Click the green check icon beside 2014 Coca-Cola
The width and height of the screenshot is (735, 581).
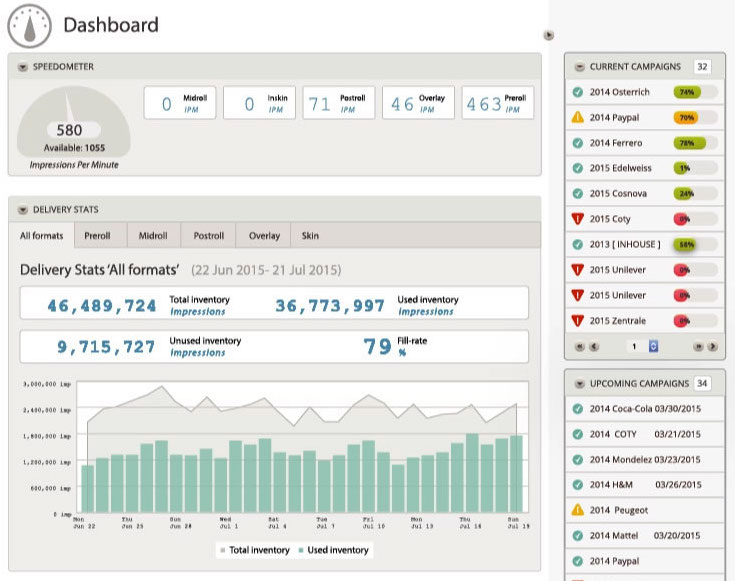577,408
